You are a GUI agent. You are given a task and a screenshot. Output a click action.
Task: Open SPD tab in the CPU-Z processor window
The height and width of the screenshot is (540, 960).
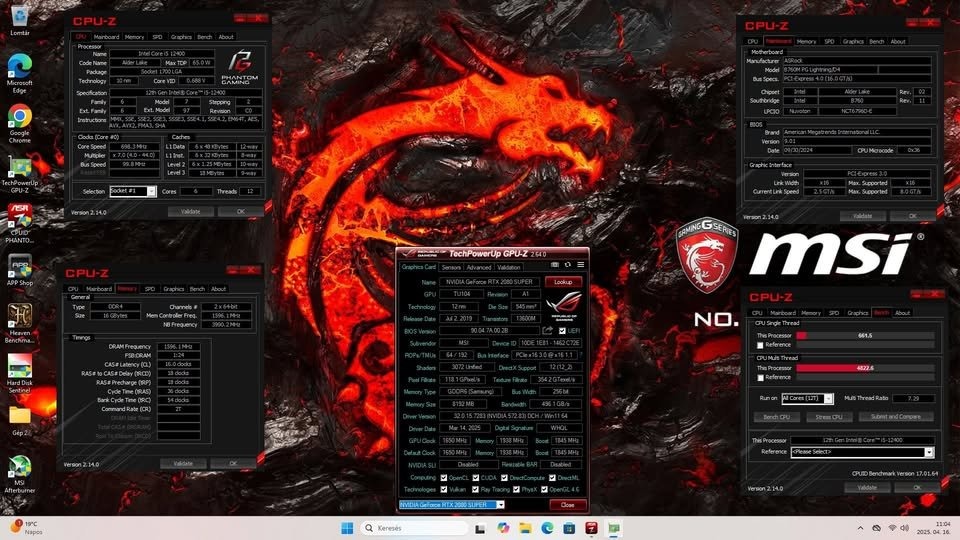[x=157, y=37]
